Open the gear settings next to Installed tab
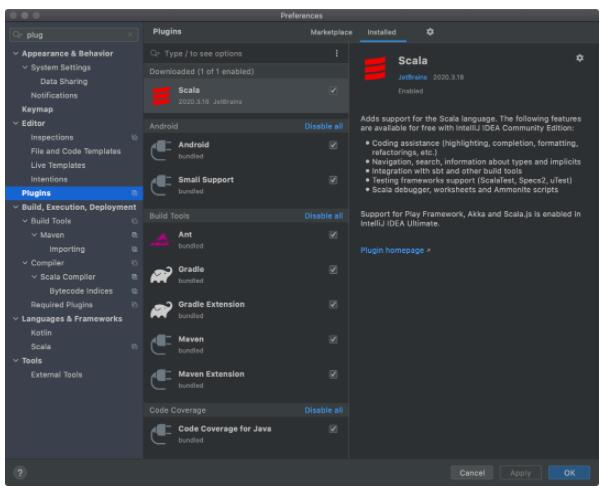 430,32
